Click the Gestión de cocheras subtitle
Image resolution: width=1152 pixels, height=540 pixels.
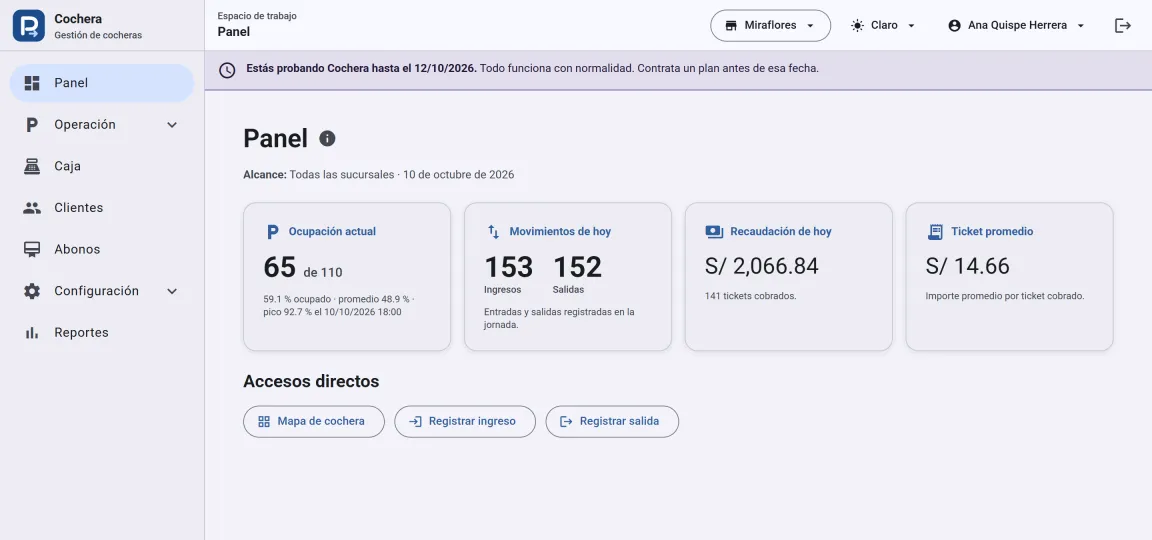tap(98, 35)
